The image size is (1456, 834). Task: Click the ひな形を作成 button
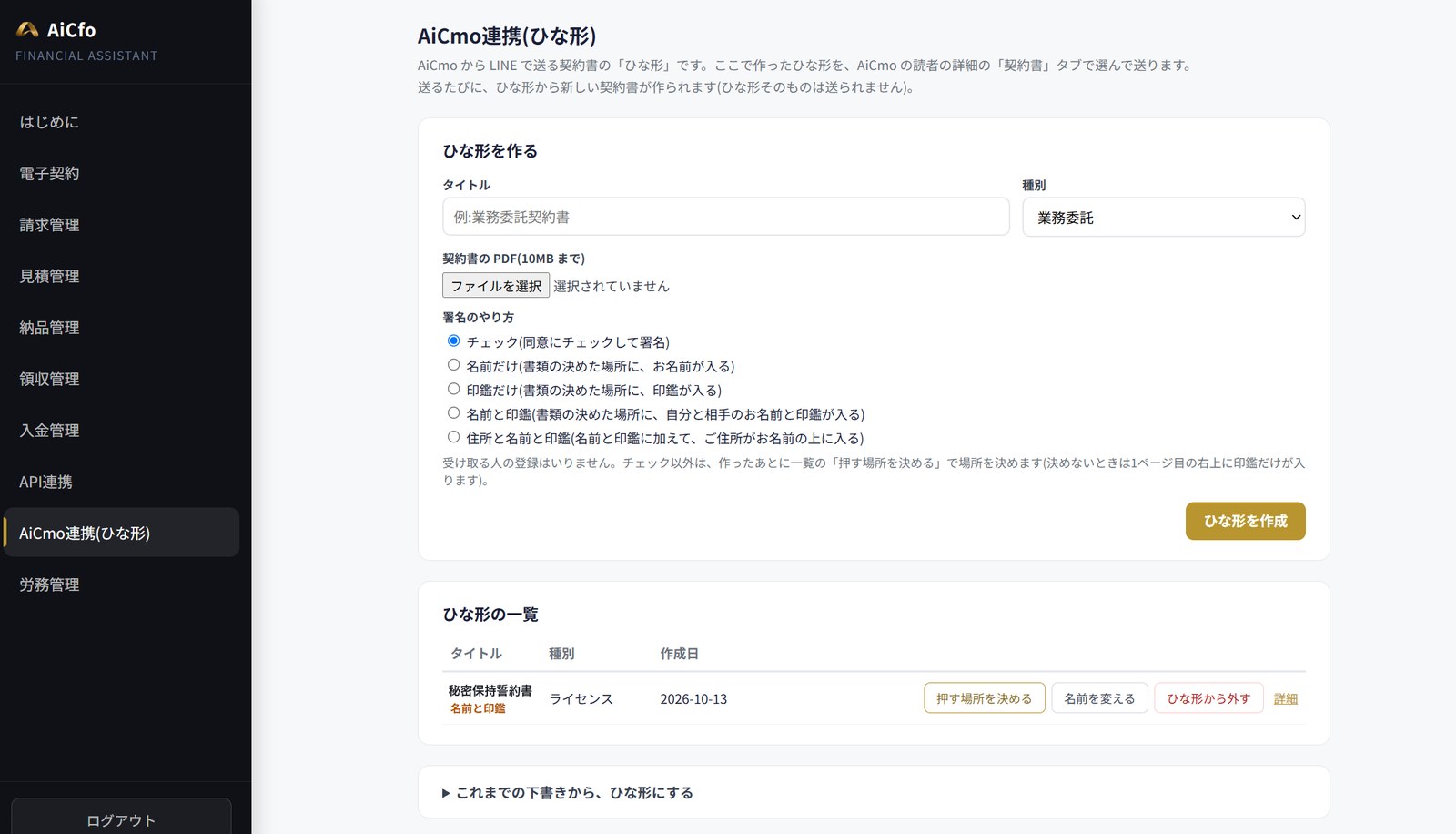click(x=1245, y=521)
